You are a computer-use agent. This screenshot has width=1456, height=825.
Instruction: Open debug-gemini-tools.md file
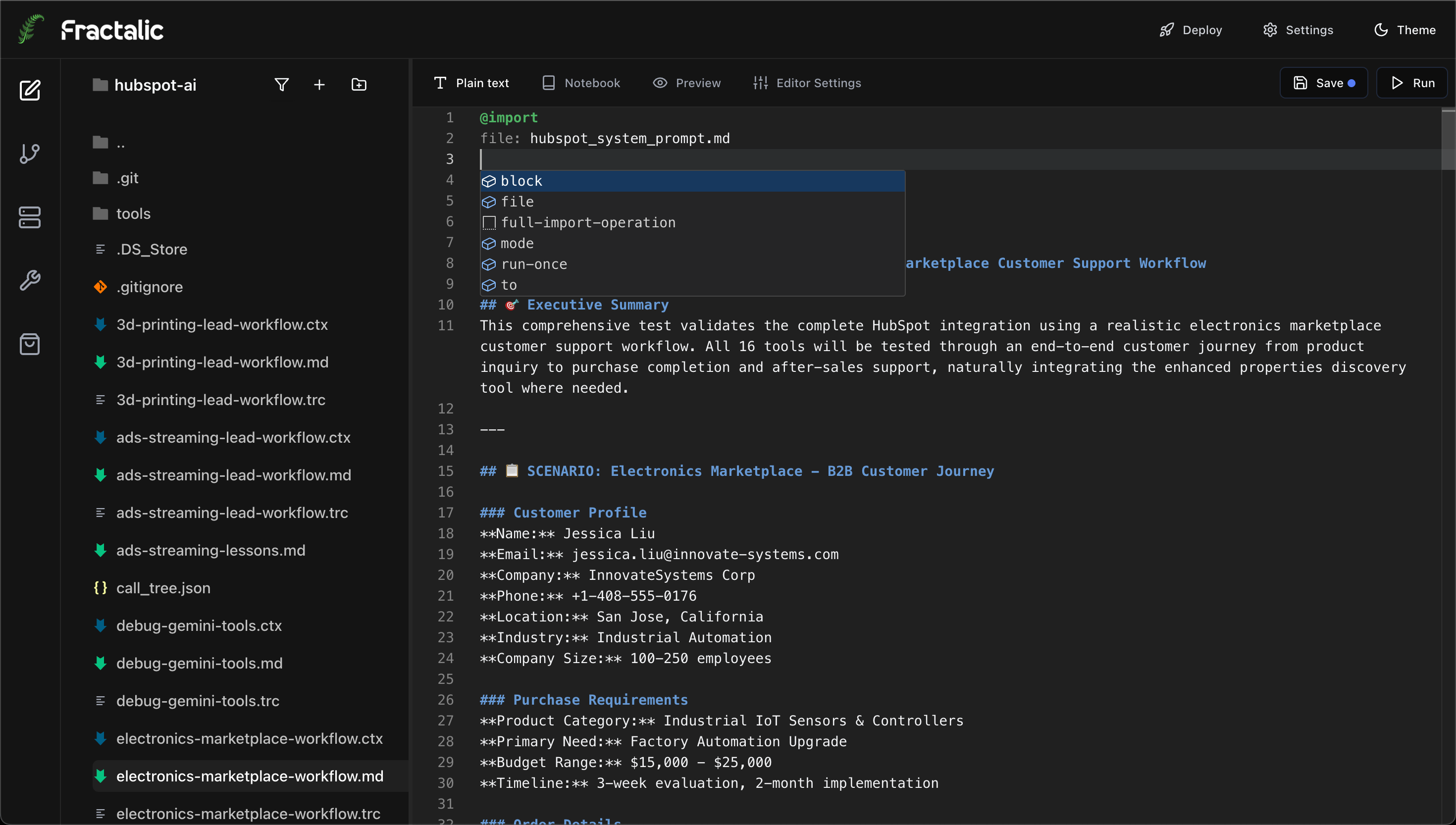(188, 663)
